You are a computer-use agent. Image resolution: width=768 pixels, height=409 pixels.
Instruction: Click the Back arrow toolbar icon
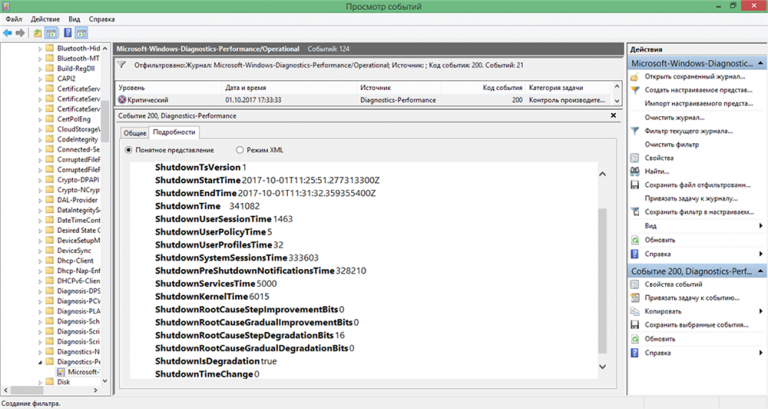coord(8,33)
